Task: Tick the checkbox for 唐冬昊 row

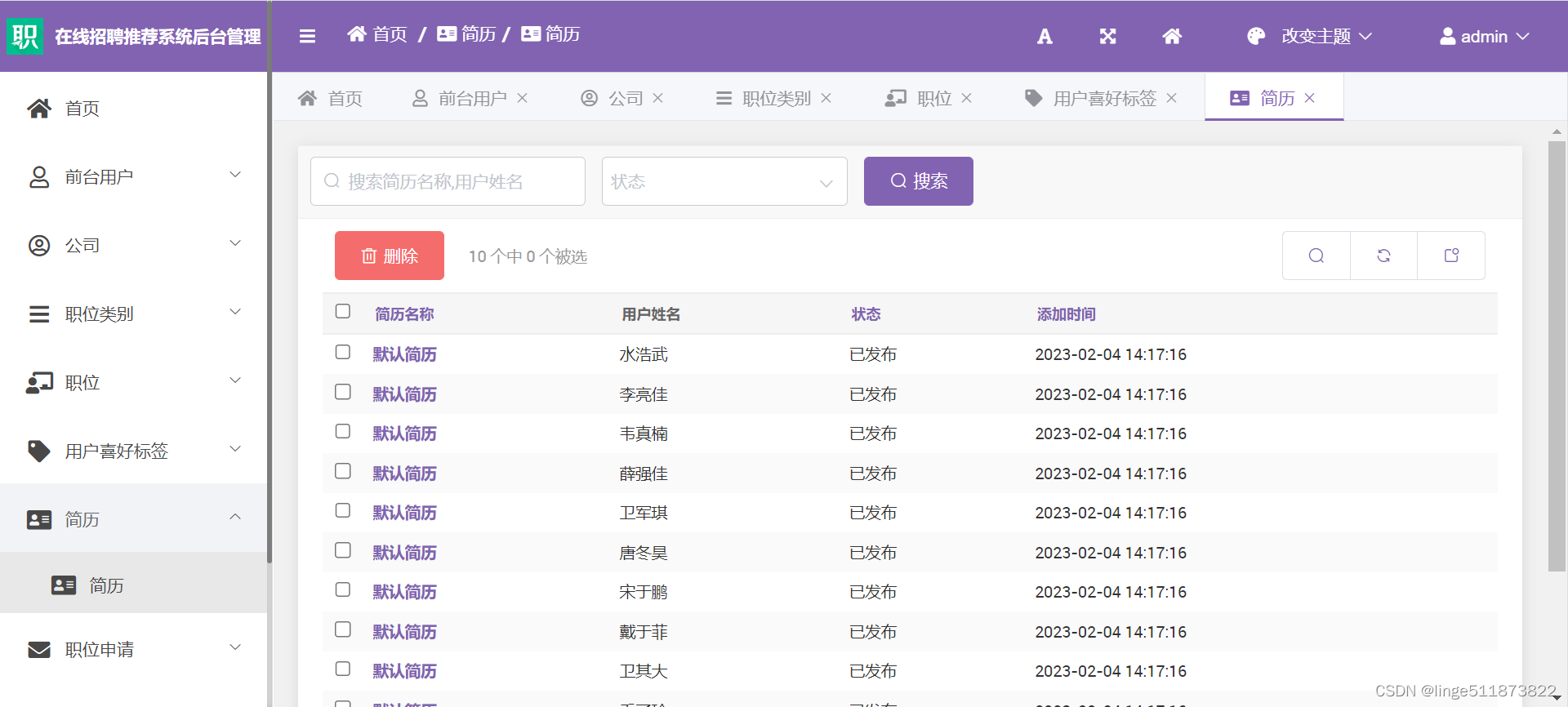Action: coord(343,550)
